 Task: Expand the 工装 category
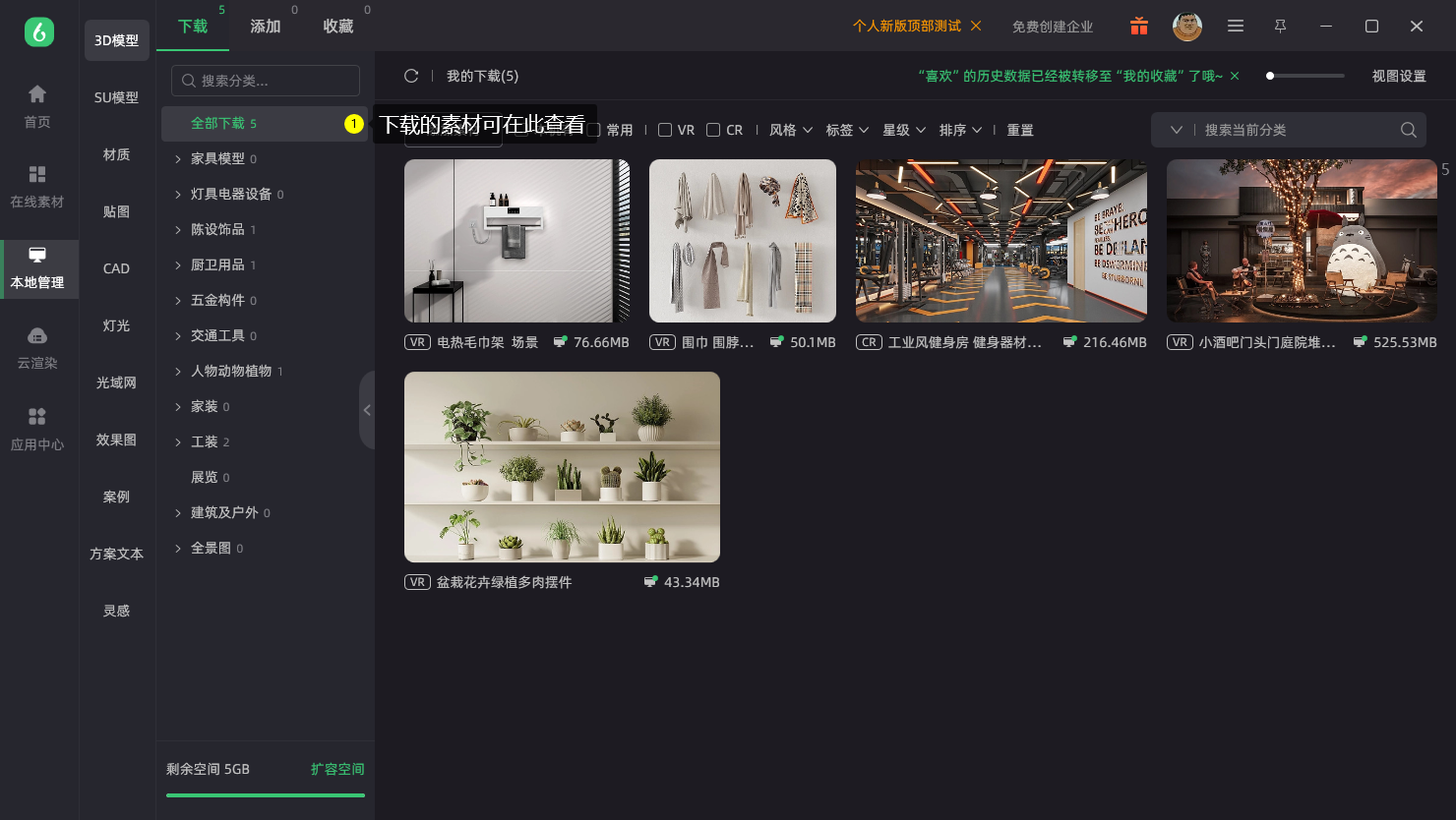178,442
